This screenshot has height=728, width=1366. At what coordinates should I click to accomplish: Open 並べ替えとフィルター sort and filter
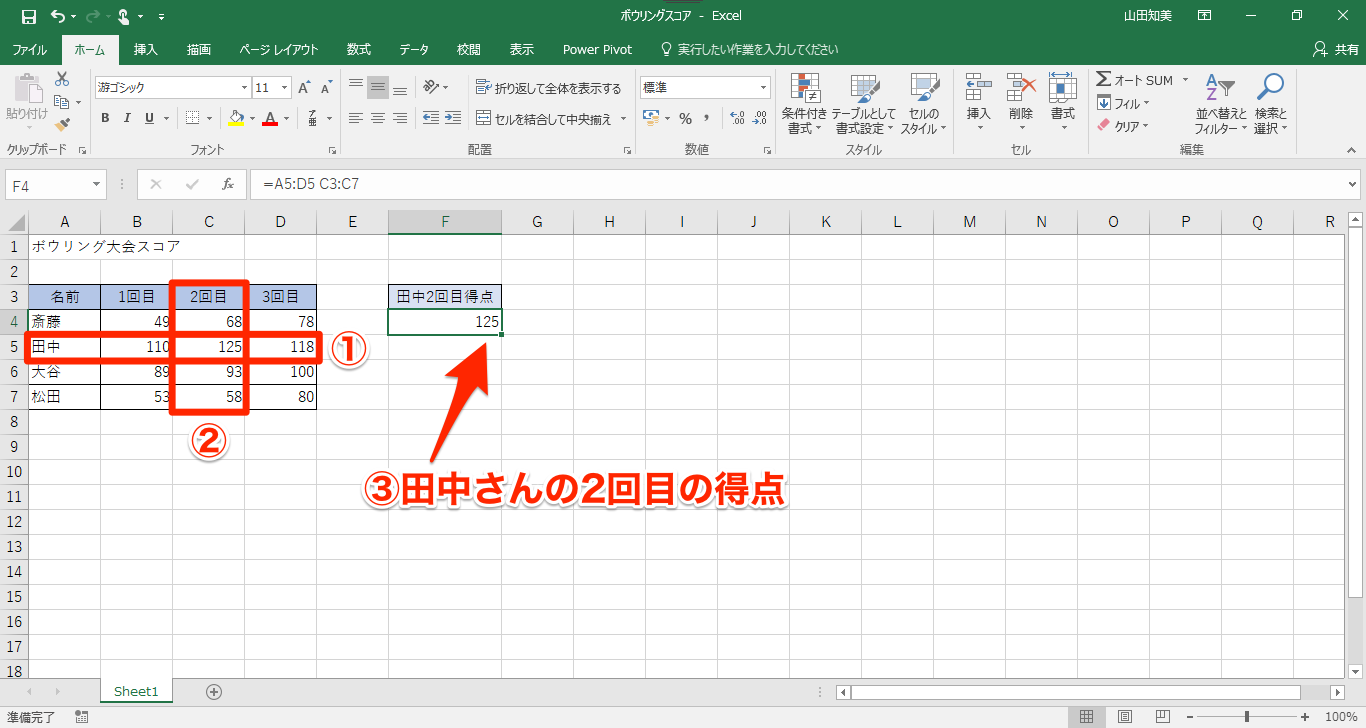[x=1221, y=104]
